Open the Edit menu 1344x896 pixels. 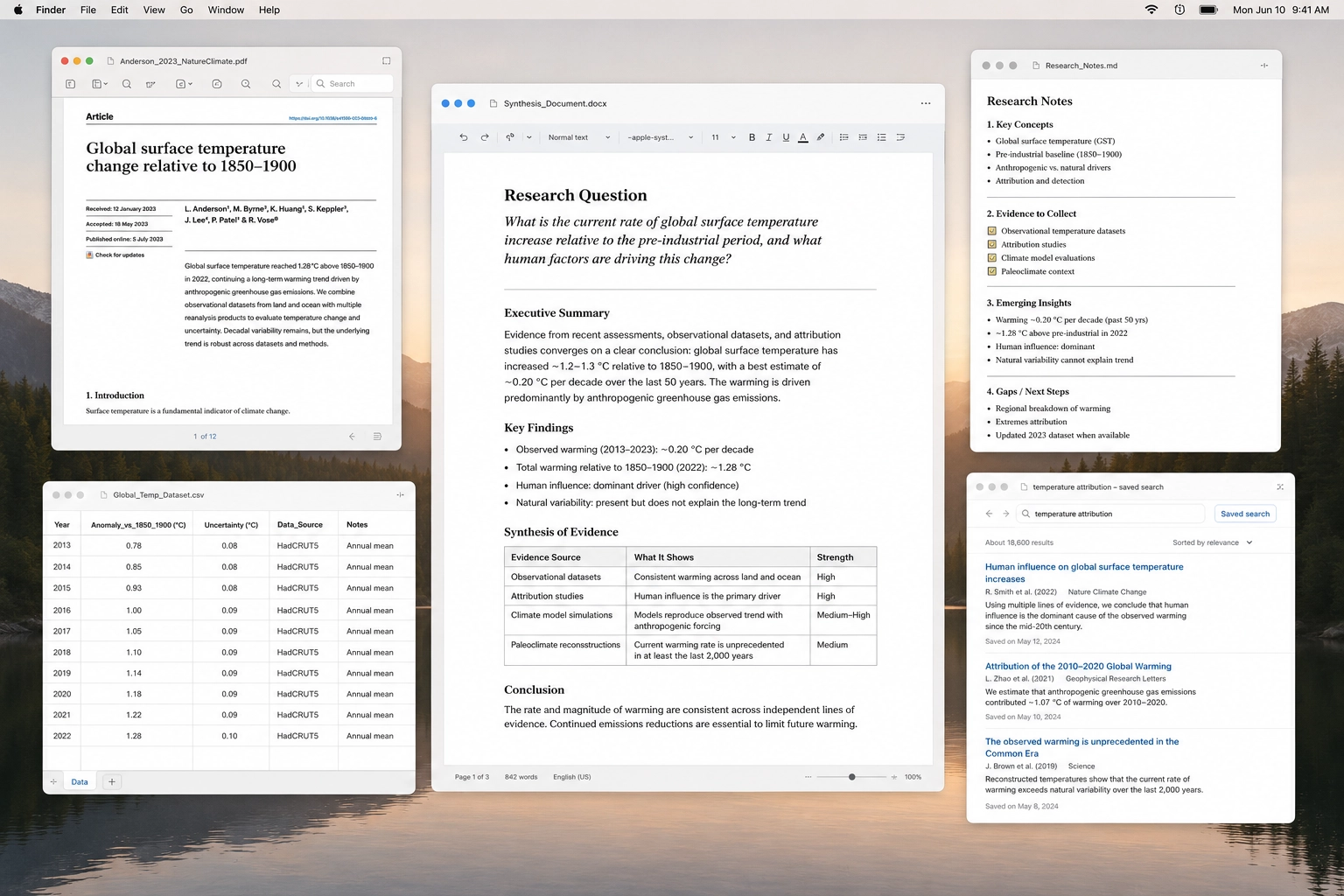click(120, 10)
